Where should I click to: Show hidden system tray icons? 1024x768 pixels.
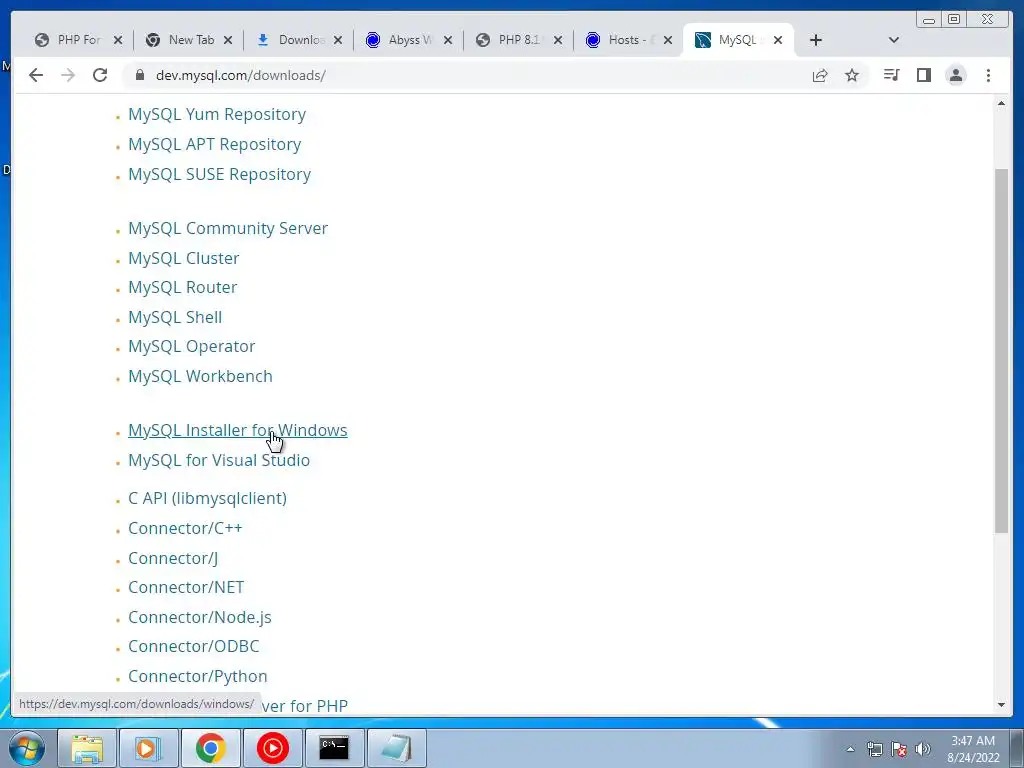850,750
